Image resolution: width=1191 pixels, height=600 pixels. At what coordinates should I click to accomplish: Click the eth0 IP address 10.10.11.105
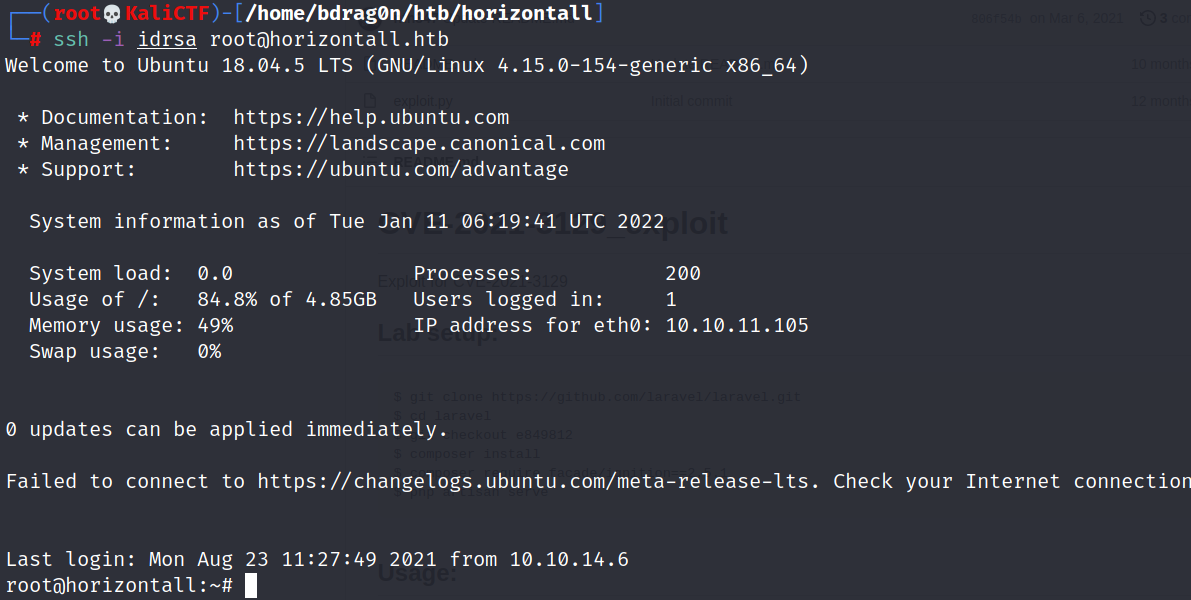[736, 325]
